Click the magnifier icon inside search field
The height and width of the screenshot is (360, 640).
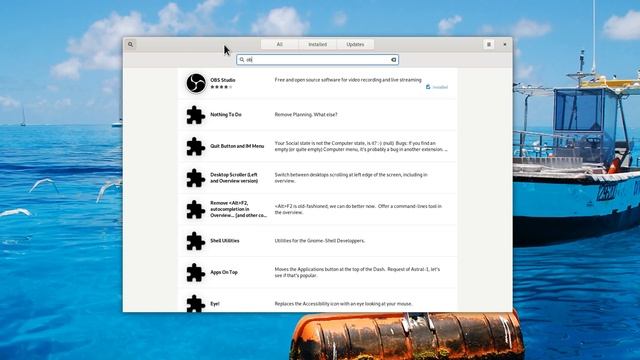tap(242, 60)
